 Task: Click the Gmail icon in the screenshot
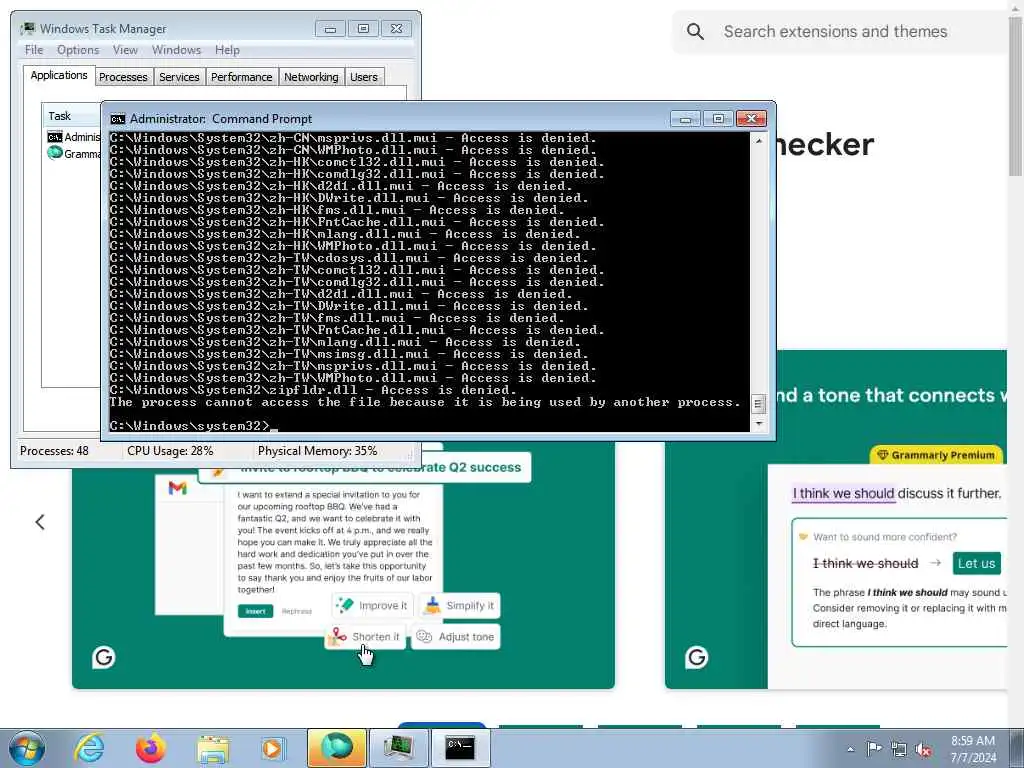pyautogui.click(x=178, y=488)
